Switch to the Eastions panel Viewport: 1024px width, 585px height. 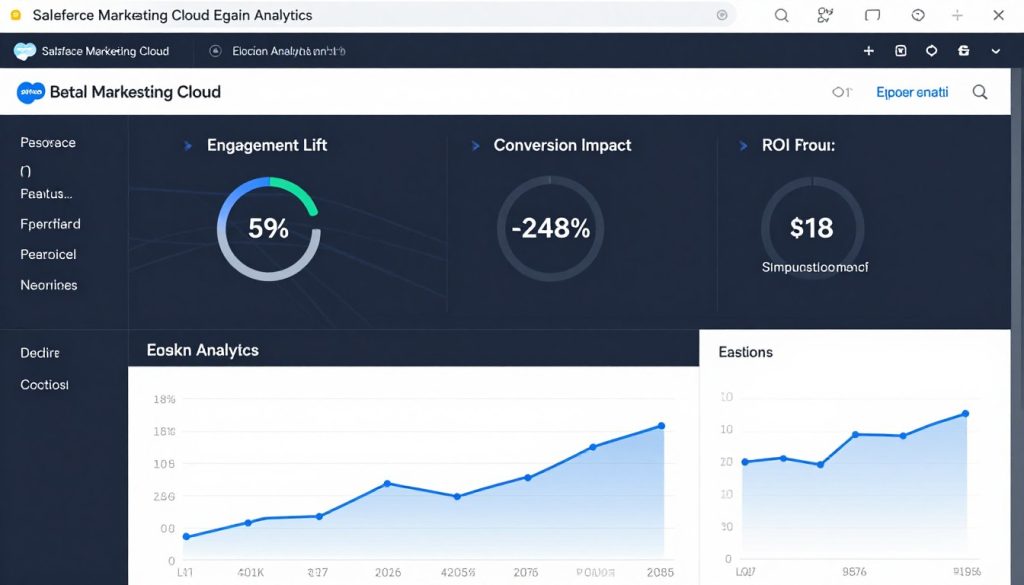(x=748, y=352)
